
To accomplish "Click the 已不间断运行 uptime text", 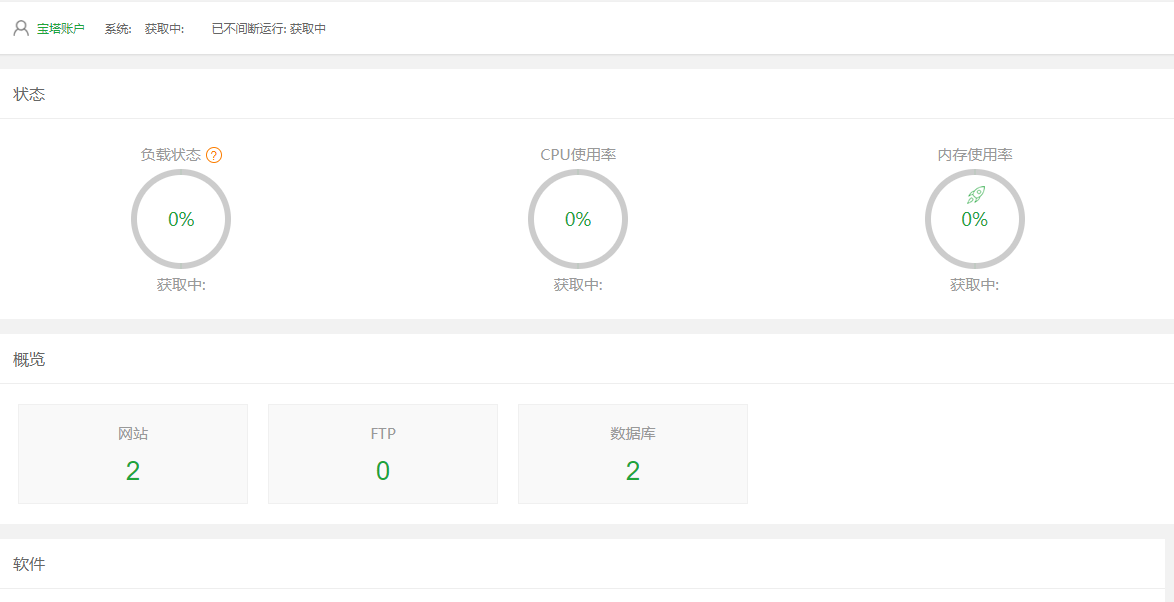I will tap(269, 29).
